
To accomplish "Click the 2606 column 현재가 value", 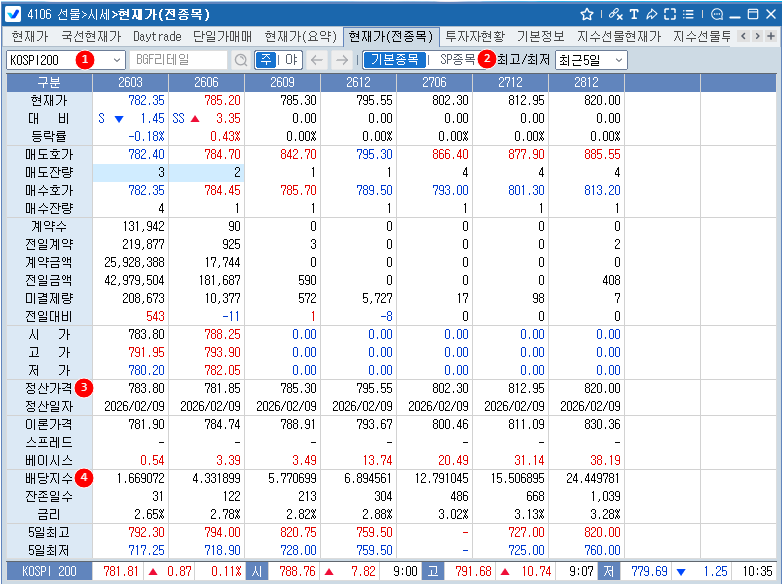I will click(x=221, y=101).
